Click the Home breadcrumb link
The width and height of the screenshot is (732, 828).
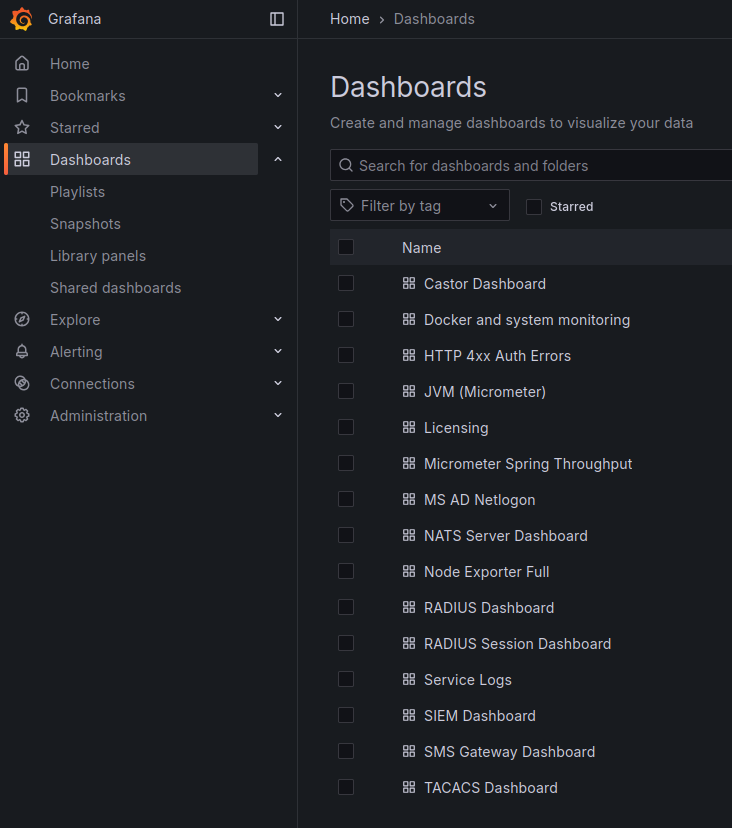[x=349, y=19]
